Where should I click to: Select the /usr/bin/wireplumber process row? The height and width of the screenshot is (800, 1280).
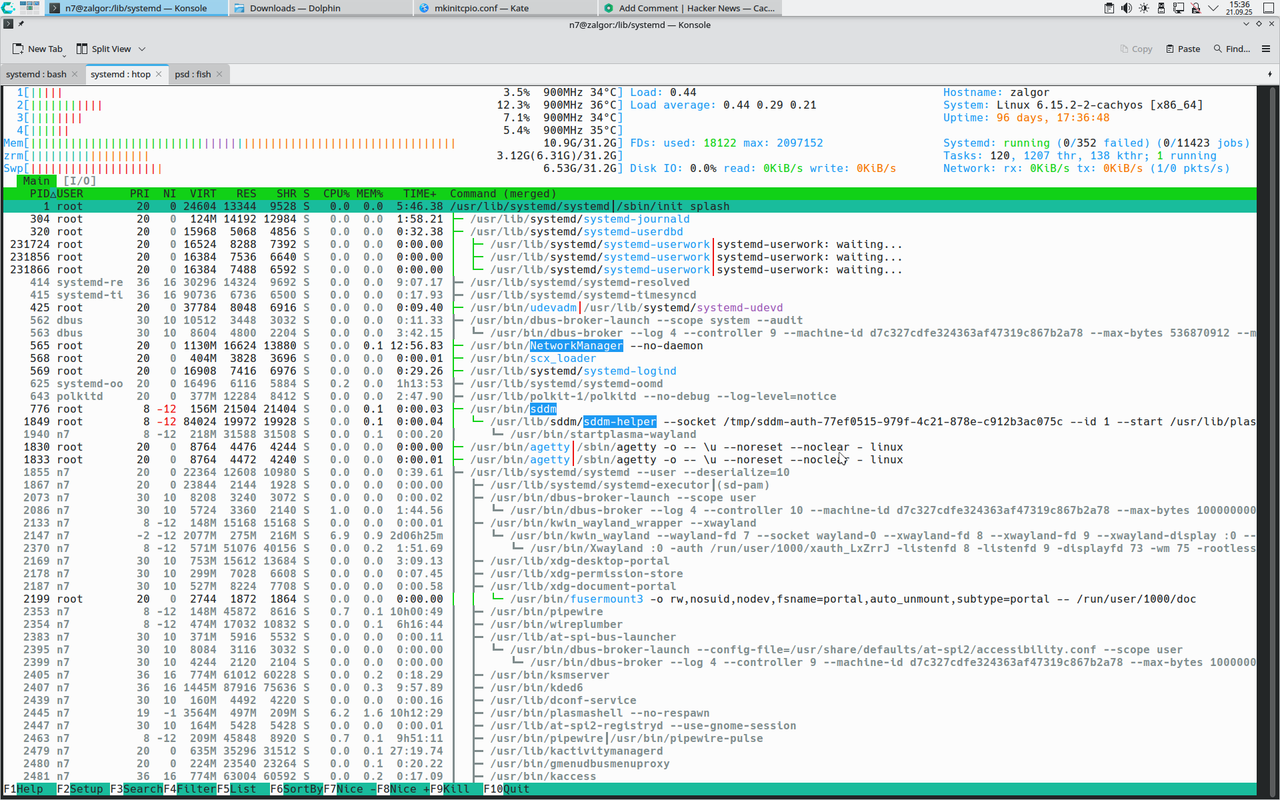point(630,624)
